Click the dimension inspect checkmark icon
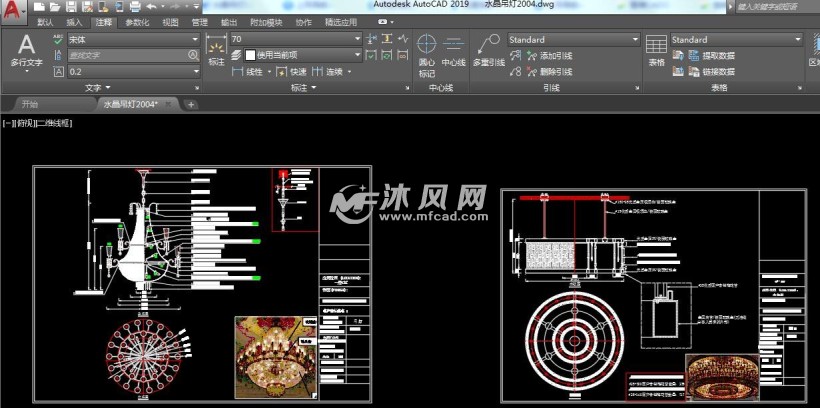 371,55
